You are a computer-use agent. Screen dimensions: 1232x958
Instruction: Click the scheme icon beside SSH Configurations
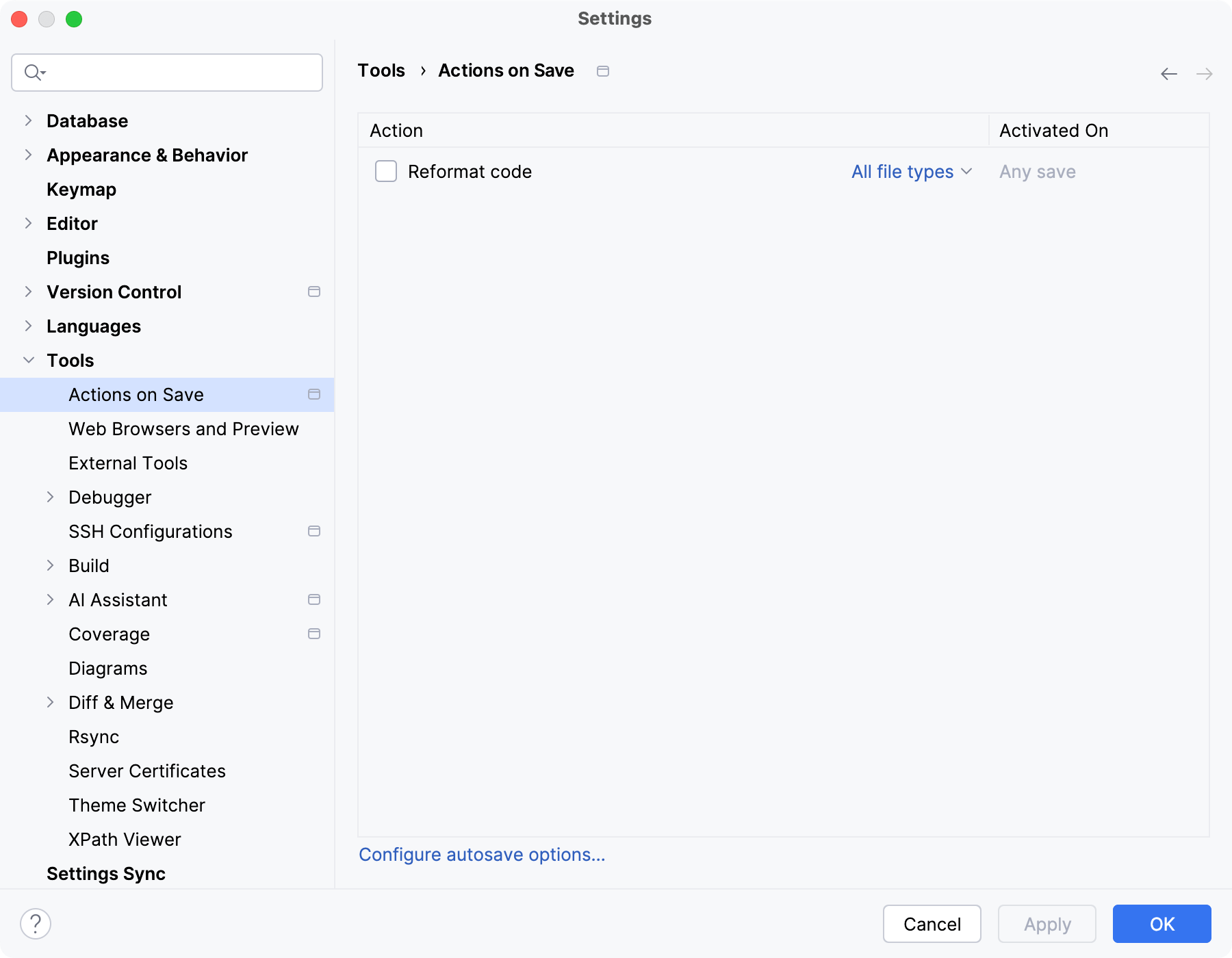[x=314, y=531]
